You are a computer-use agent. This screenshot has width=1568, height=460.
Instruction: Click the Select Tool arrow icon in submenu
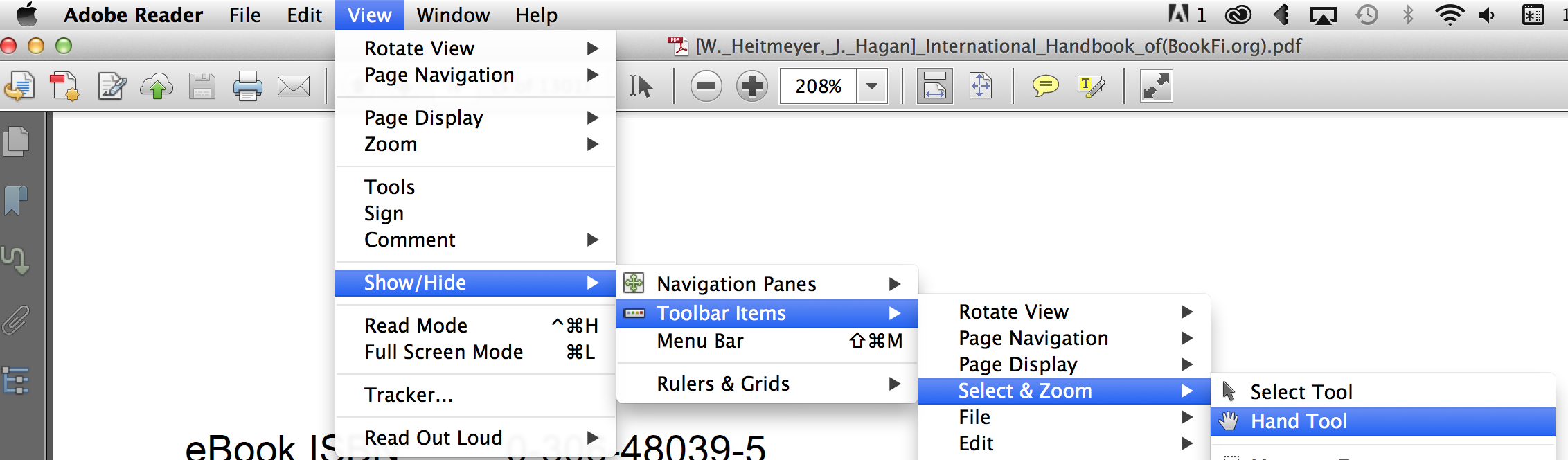(1229, 391)
